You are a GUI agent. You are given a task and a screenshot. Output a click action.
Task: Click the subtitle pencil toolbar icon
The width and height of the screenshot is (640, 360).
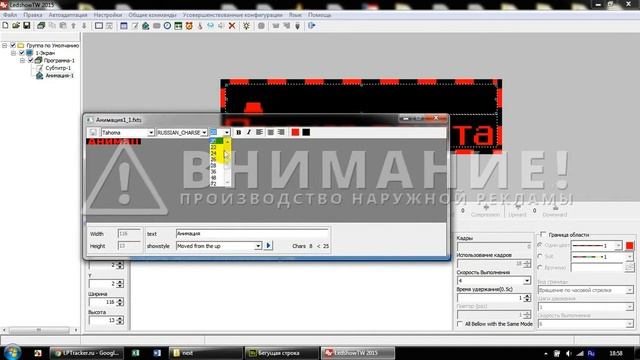click(x=135, y=26)
